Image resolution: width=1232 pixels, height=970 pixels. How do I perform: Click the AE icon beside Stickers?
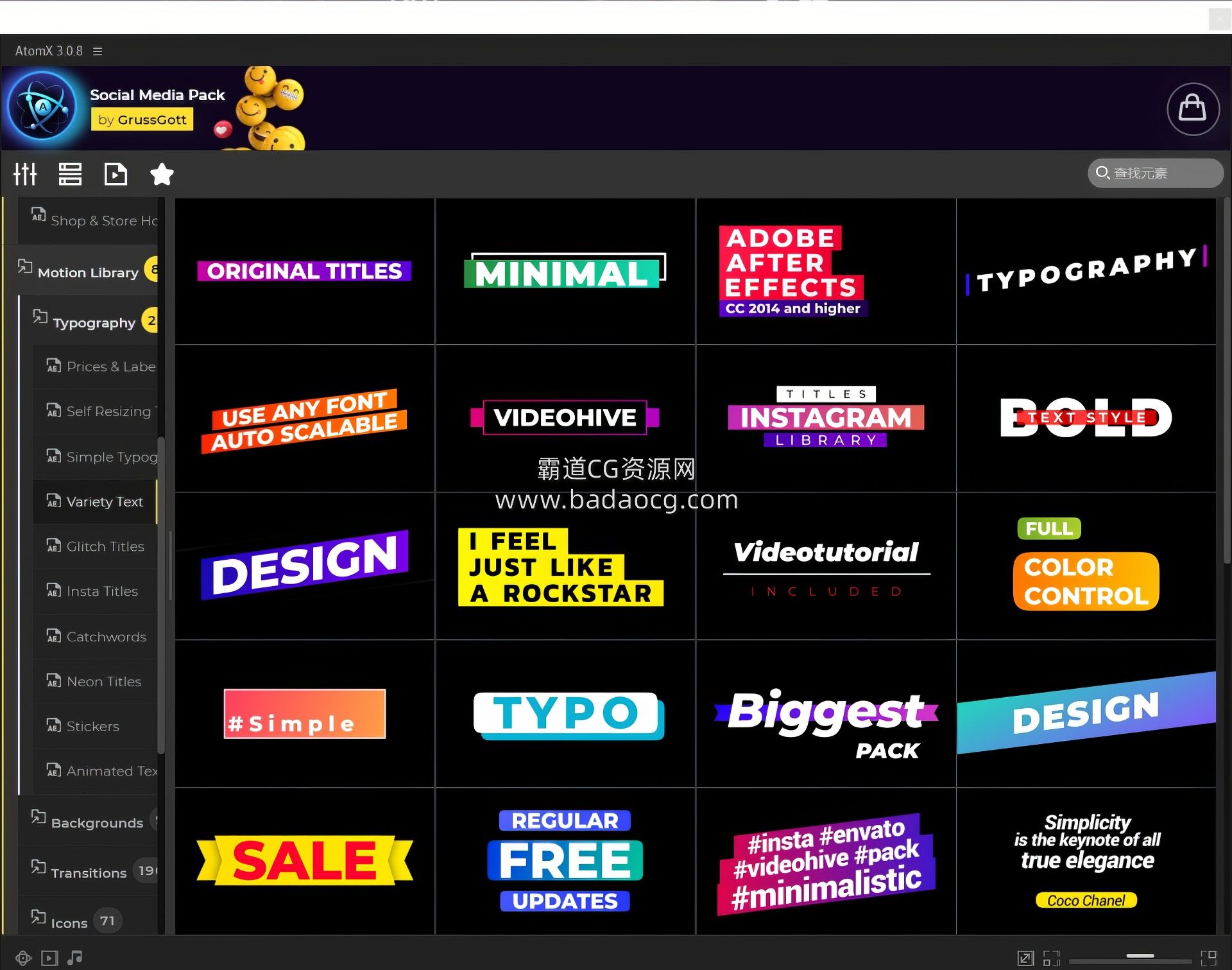(54, 725)
